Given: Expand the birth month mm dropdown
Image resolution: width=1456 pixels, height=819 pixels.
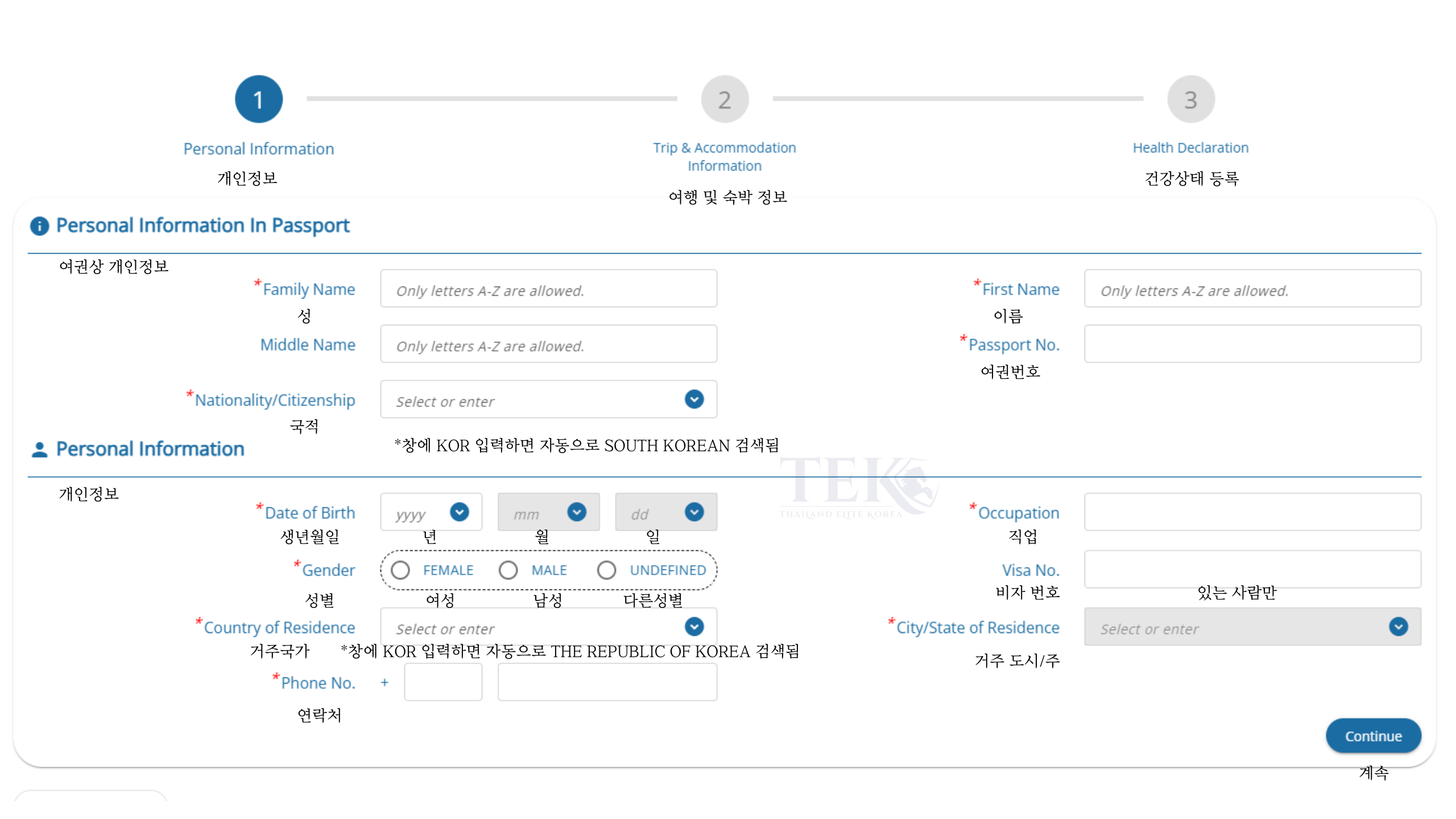Looking at the screenshot, I should click(576, 512).
